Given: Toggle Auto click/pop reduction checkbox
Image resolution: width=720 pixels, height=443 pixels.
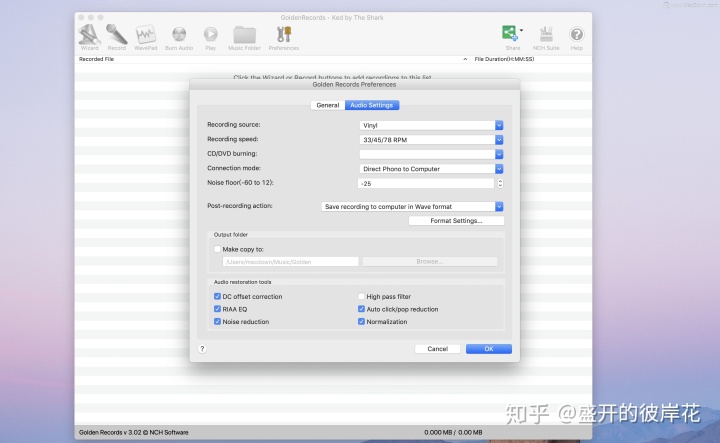Looking at the screenshot, I should point(361,309).
